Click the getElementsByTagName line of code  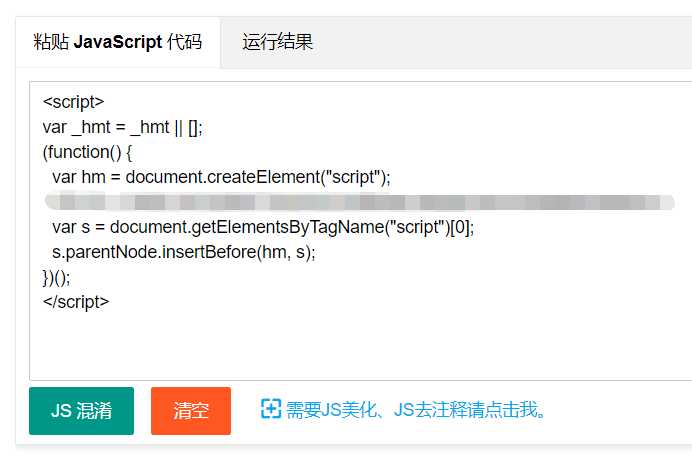click(262, 227)
